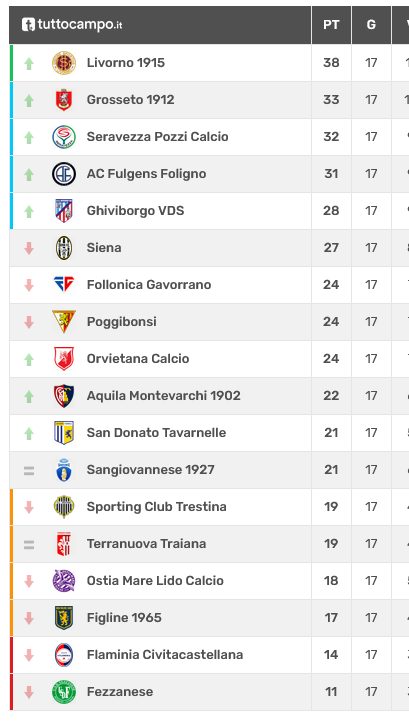This screenshot has height=724, width=409.
Task: Sort table by the PT column header
Action: 331,25
